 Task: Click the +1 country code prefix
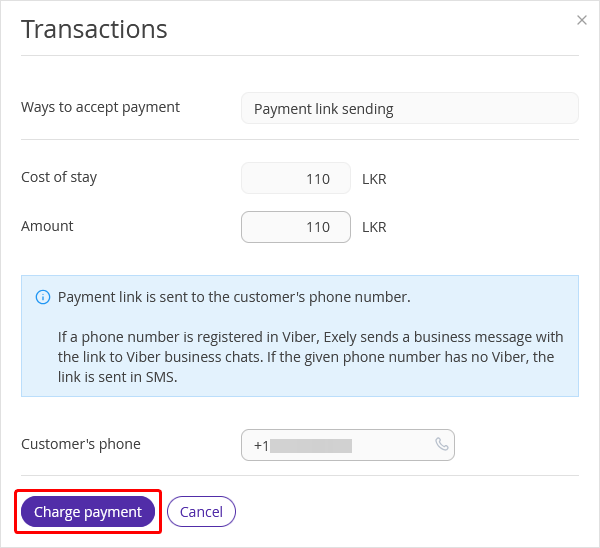click(x=261, y=445)
